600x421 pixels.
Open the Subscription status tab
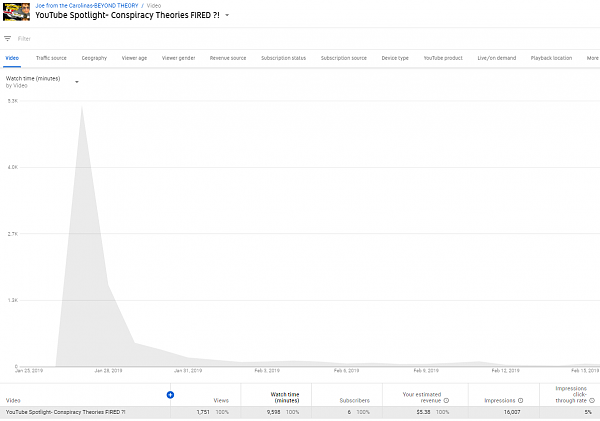284,58
